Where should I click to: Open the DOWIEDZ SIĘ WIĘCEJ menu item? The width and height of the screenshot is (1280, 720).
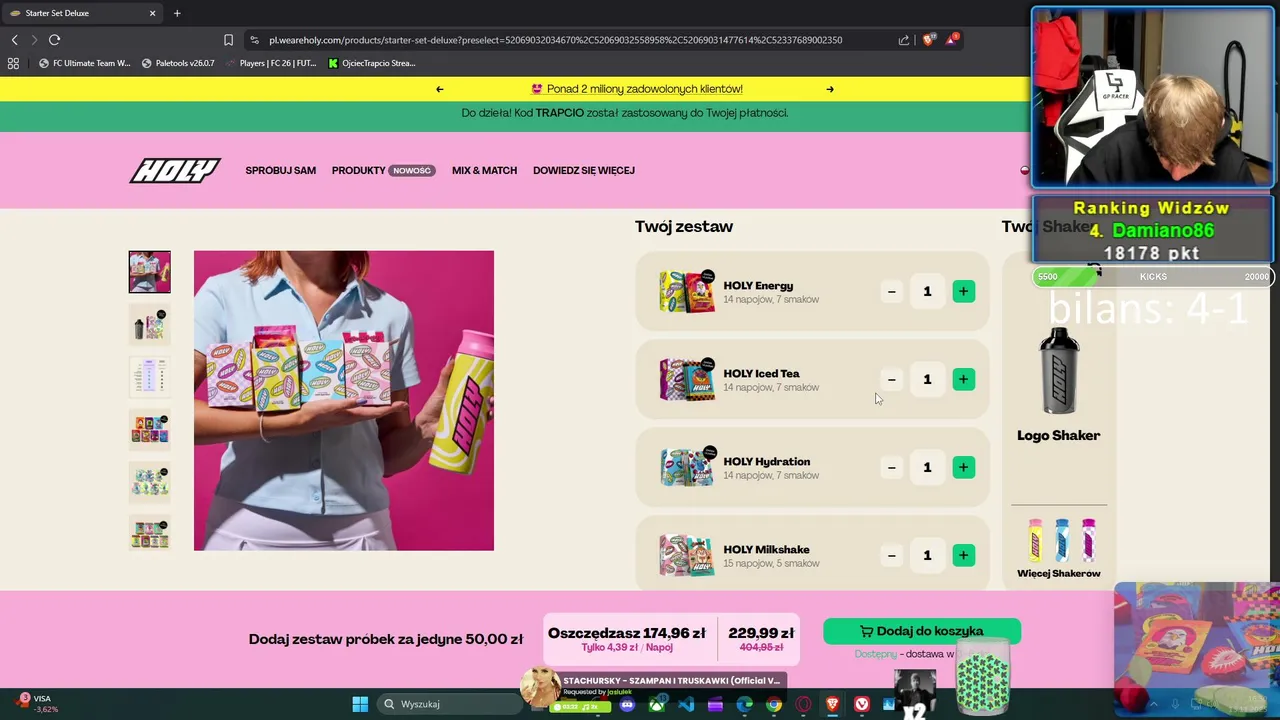584,170
